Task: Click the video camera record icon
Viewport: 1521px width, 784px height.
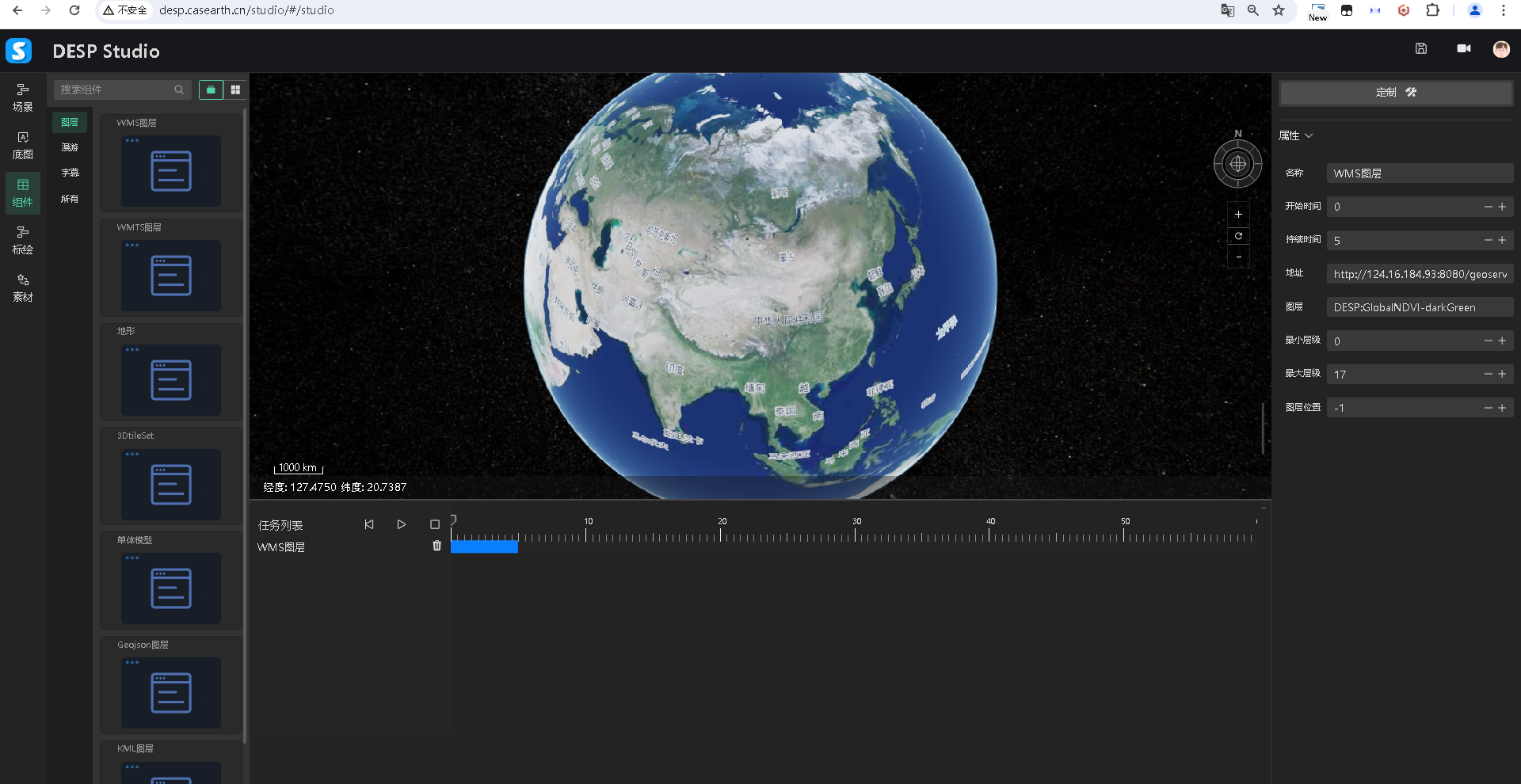Action: point(1463,49)
